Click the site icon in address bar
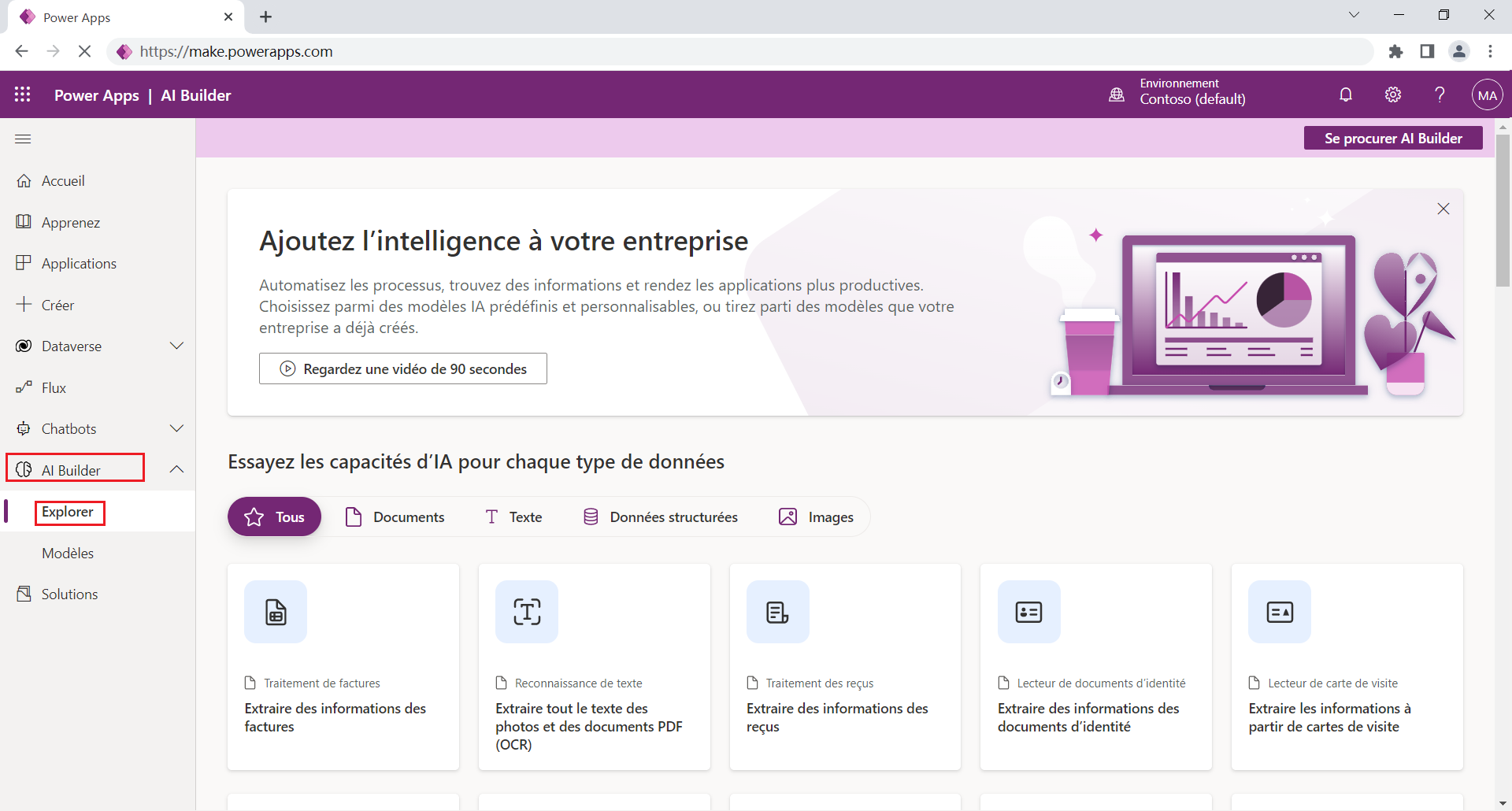1512x811 pixels. tap(124, 51)
